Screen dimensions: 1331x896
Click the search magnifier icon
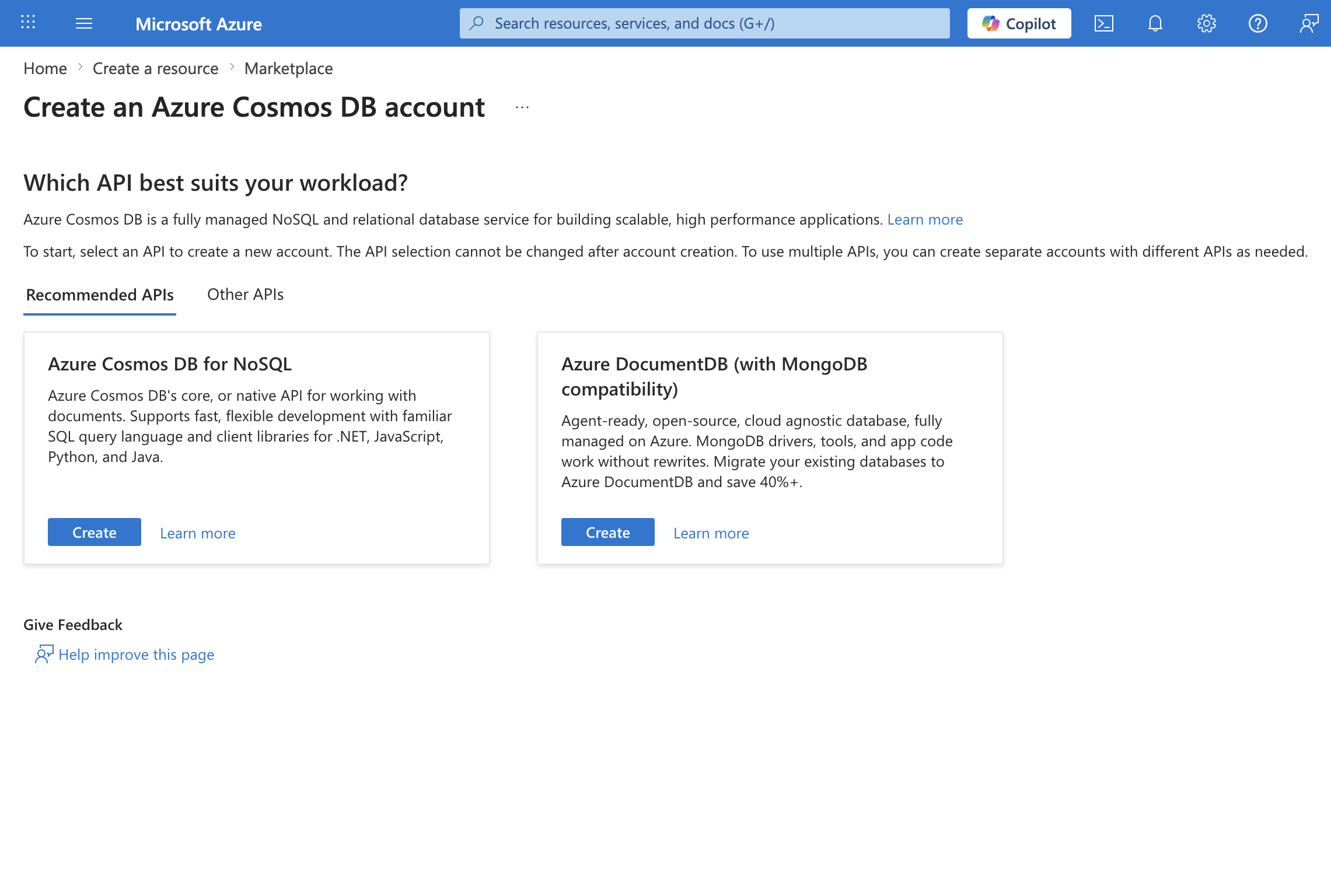tap(477, 23)
